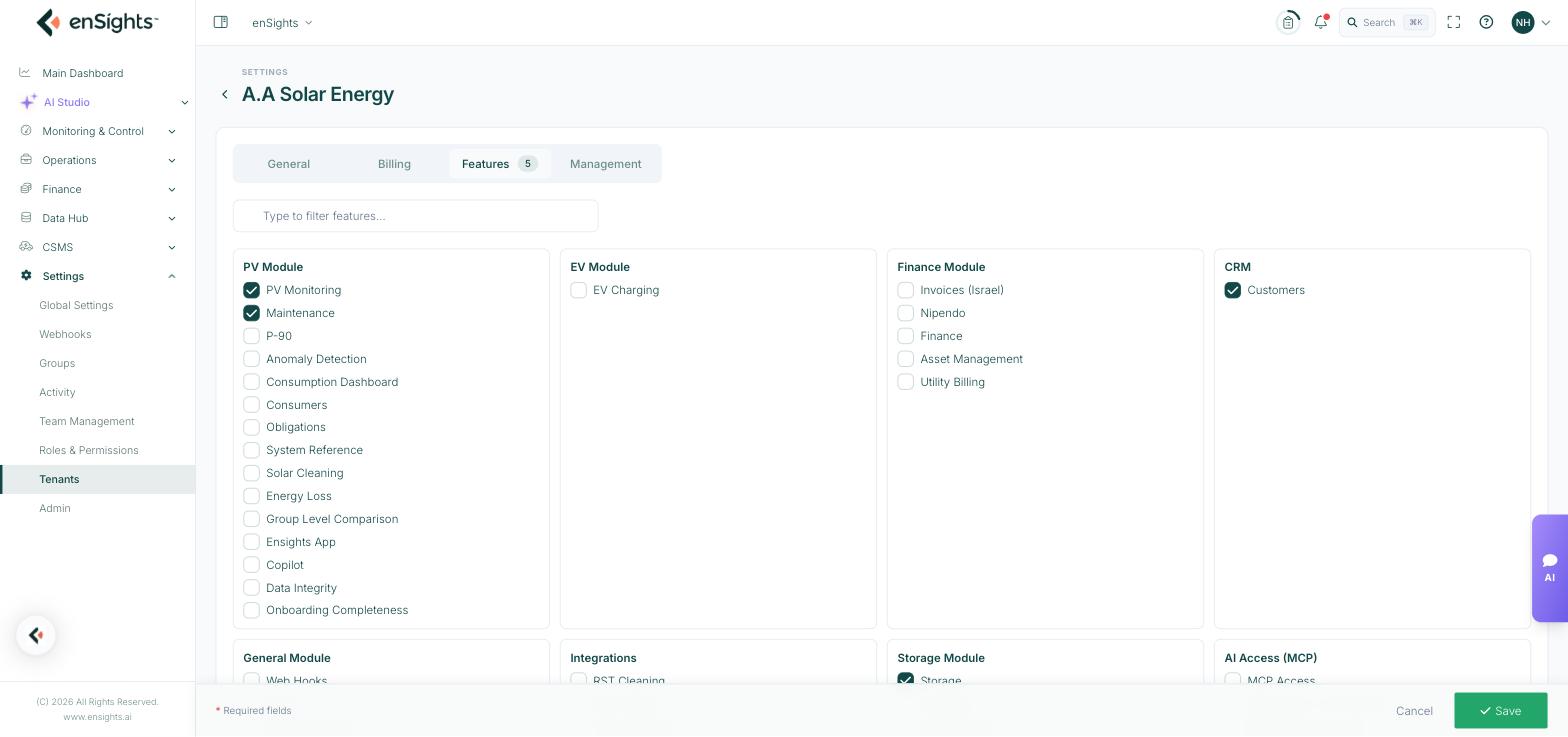The width and height of the screenshot is (1568, 737).
Task: Check Consumption Dashboard
Action: tap(251, 382)
